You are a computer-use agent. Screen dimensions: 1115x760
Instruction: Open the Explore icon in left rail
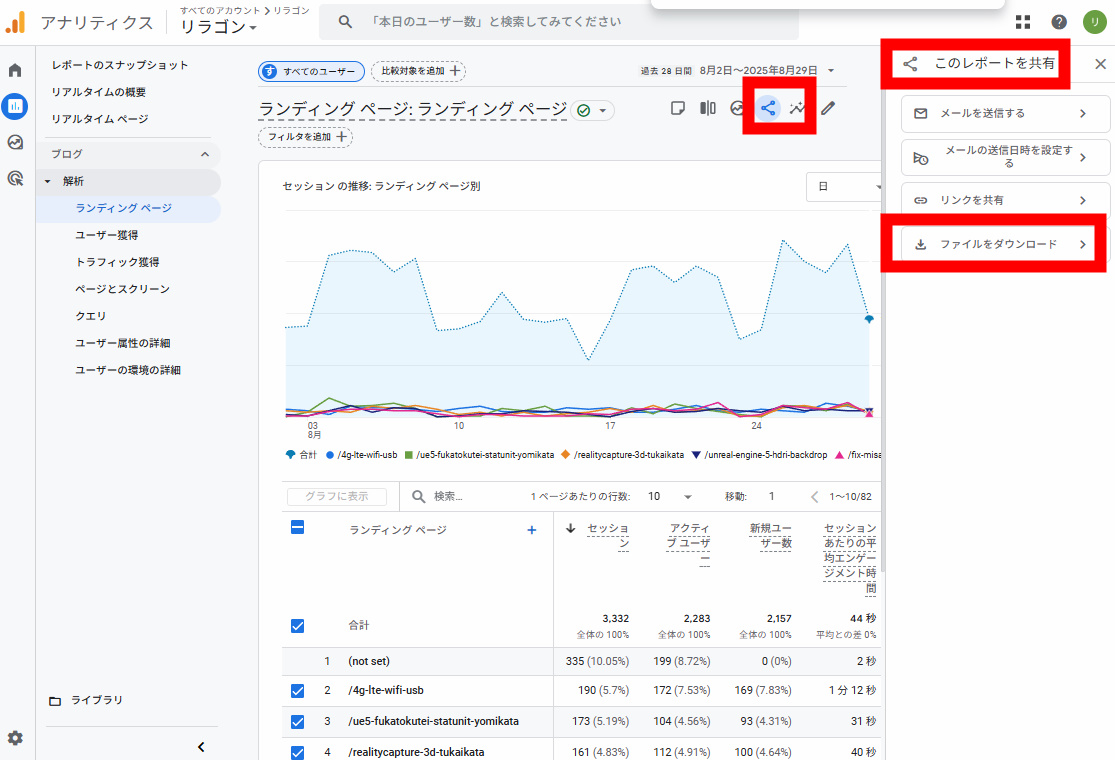(15, 142)
